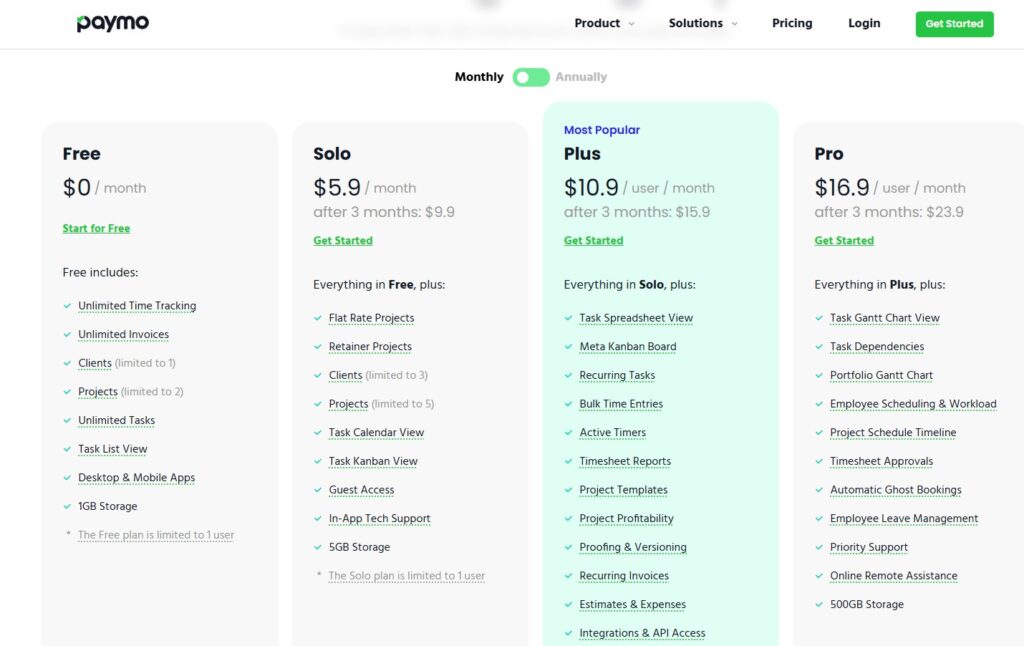Click the checkmark beside Task Gantt Chart View
Image resolution: width=1024 pixels, height=646 pixels.
(819, 318)
